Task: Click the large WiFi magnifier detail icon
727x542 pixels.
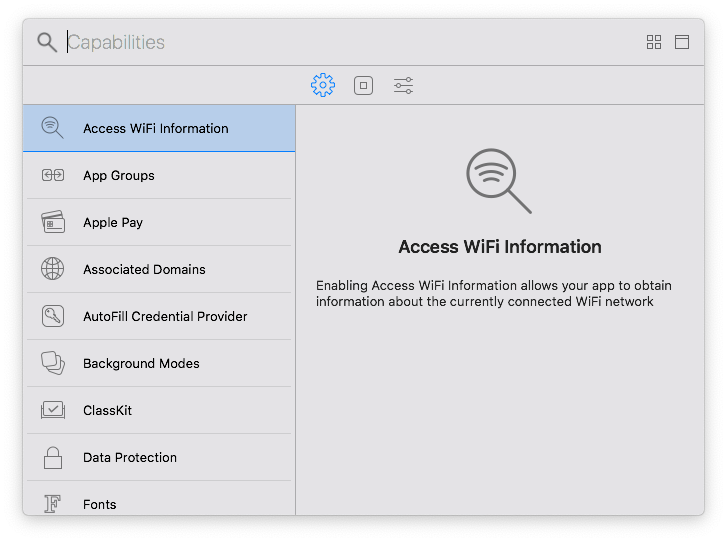Action: click(498, 181)
